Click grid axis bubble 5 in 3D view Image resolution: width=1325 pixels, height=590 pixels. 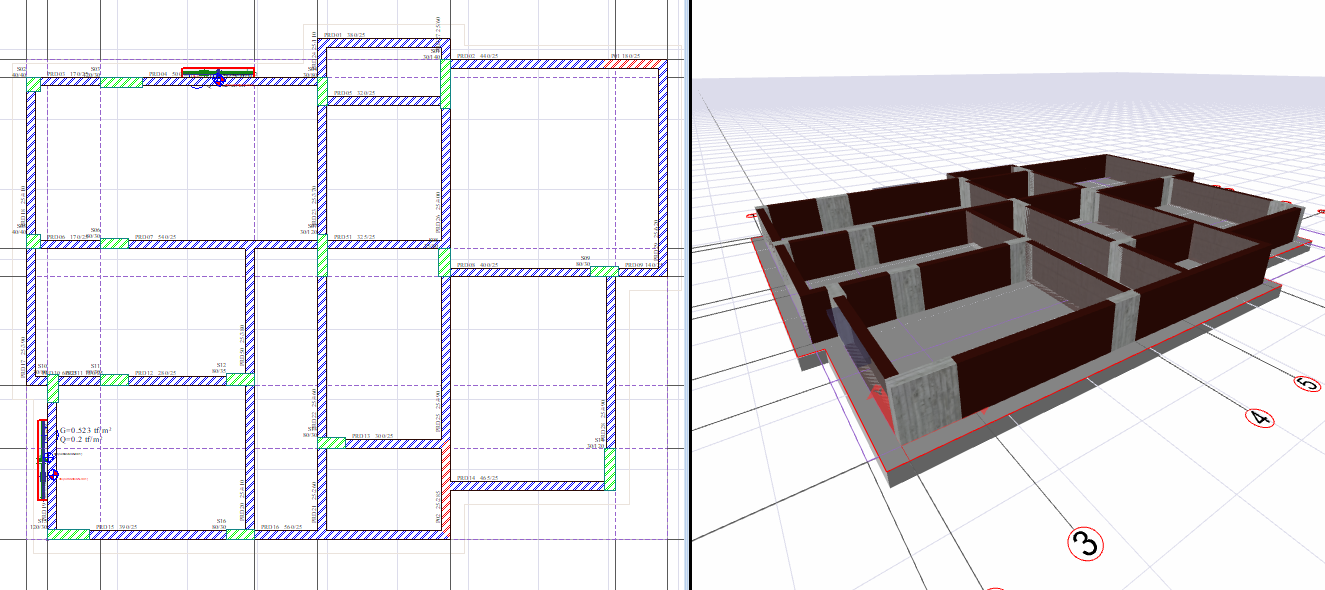(1306, 384)
